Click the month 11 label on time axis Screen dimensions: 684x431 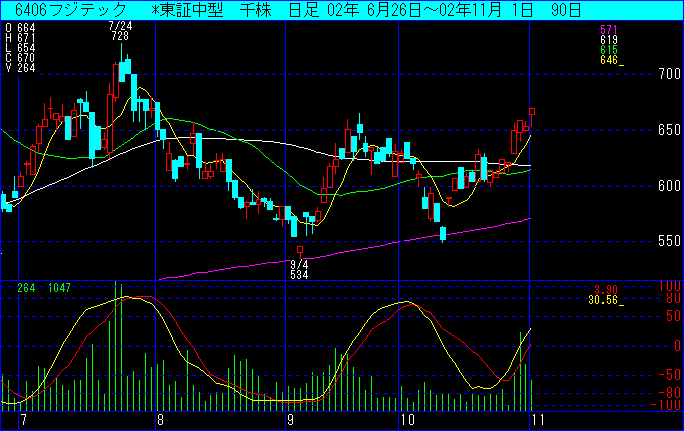[538, 421]
